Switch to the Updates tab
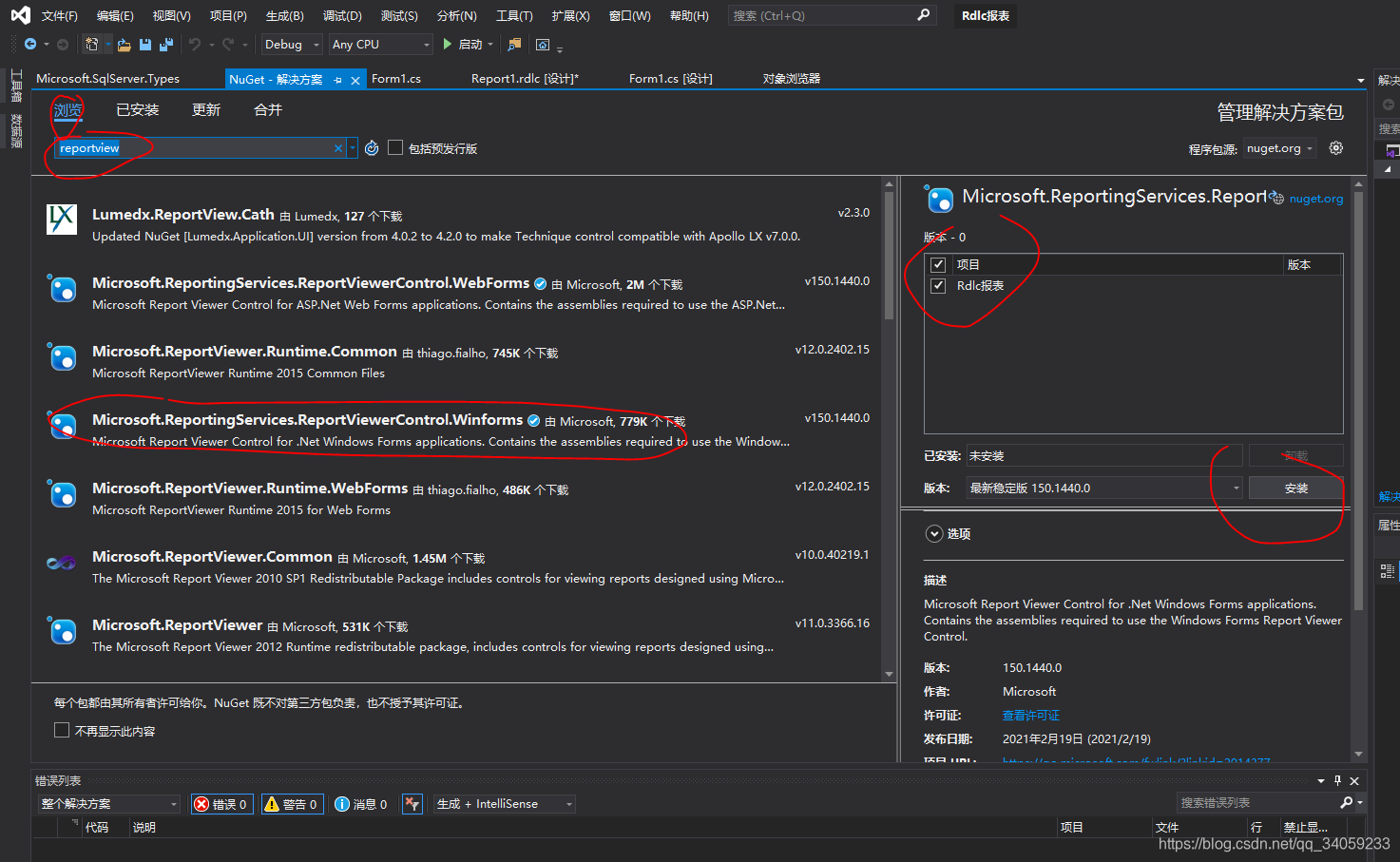Viewport: 1400px width, 862px height. [x=206, y=110]
